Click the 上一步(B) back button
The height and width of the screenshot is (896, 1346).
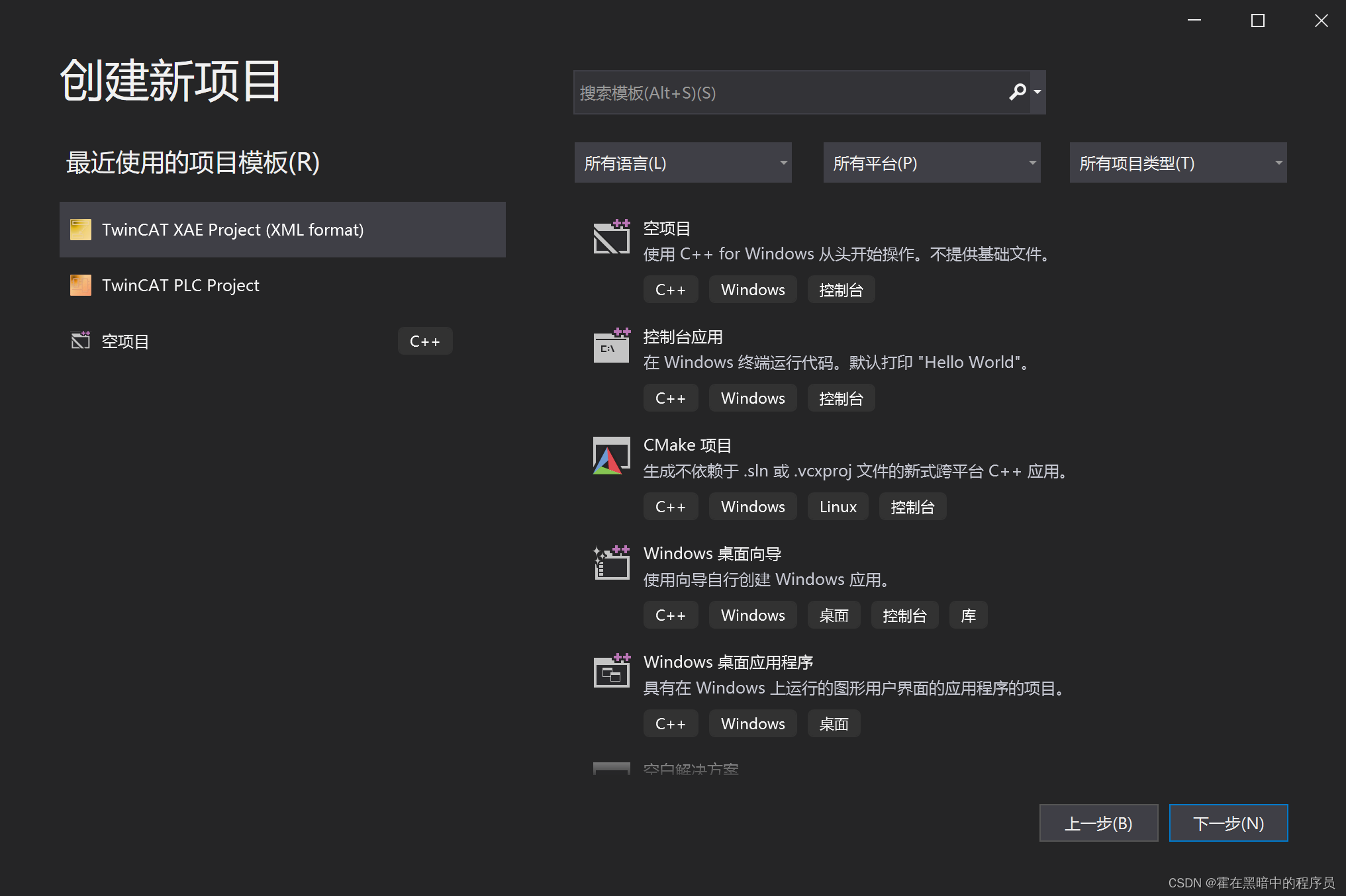(x=1098, y=823)
